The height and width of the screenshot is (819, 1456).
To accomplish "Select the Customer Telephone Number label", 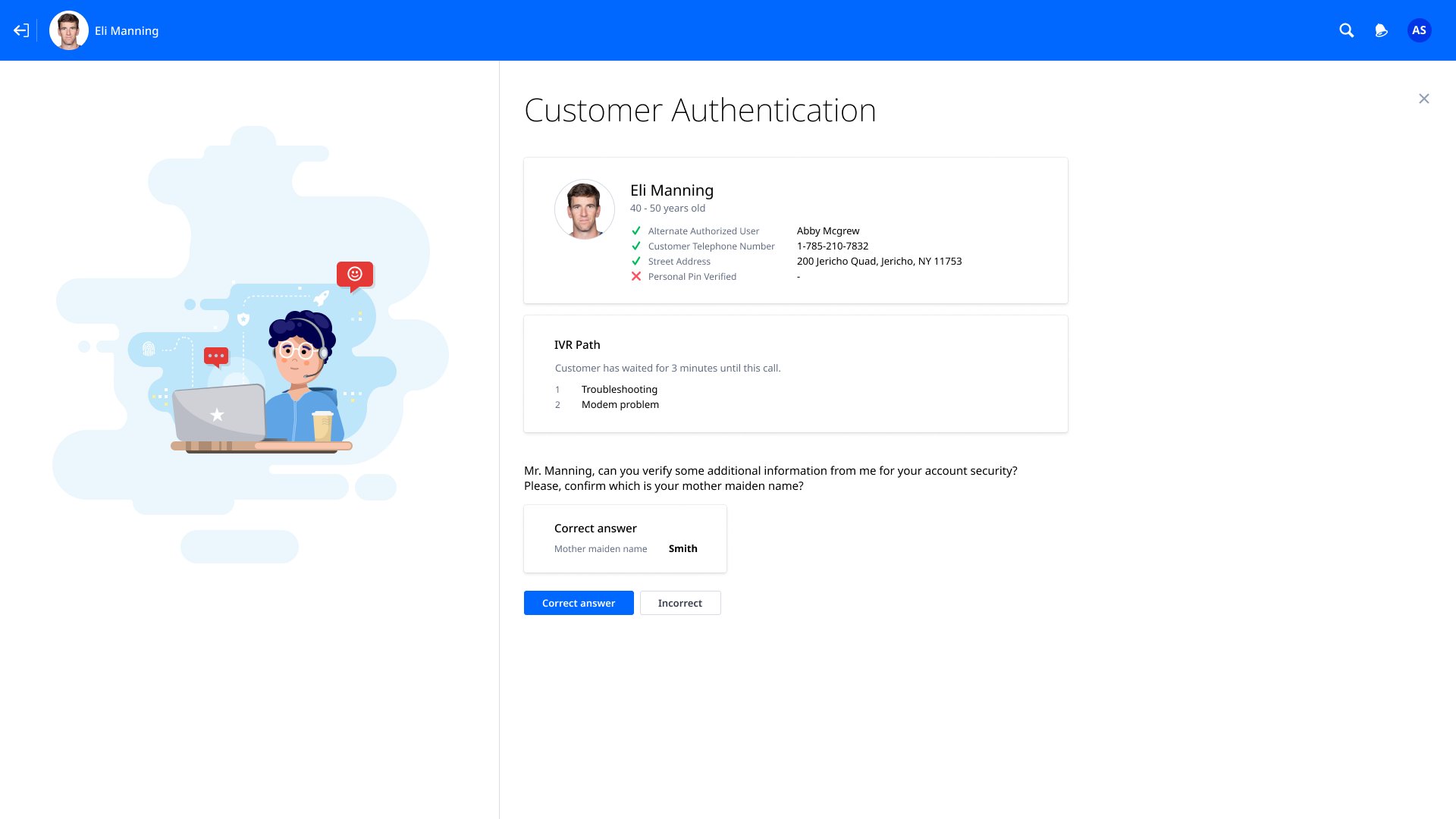I will click(711, 246).
